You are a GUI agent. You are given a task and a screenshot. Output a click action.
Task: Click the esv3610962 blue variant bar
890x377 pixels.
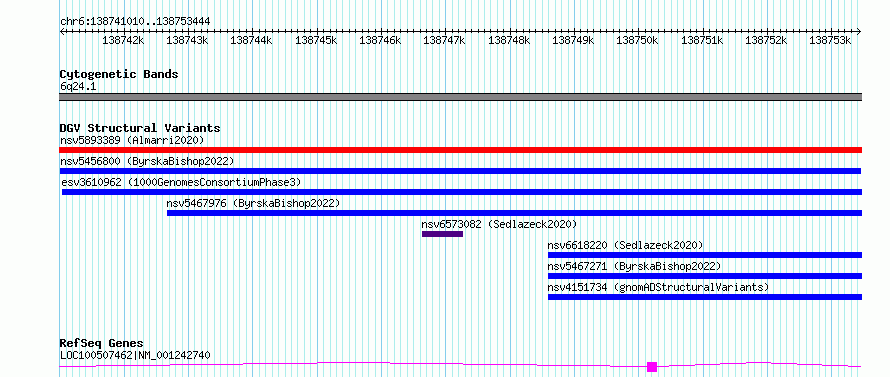point(462,192)
